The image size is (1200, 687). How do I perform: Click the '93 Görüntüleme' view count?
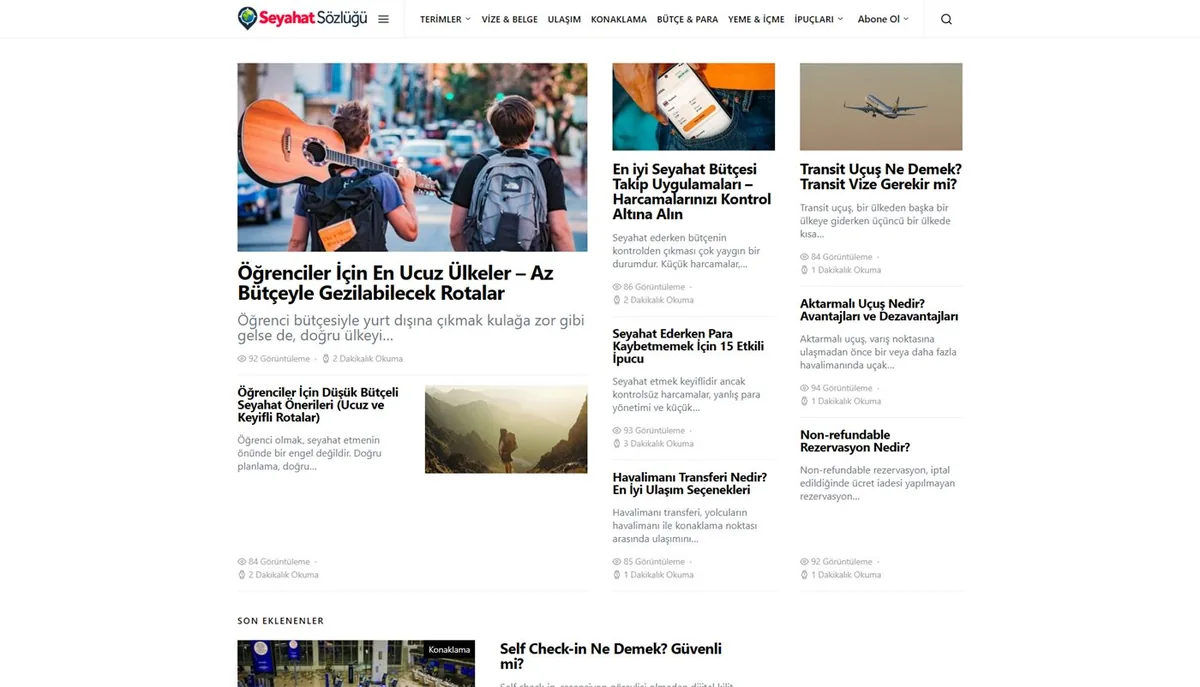point(649,431)
